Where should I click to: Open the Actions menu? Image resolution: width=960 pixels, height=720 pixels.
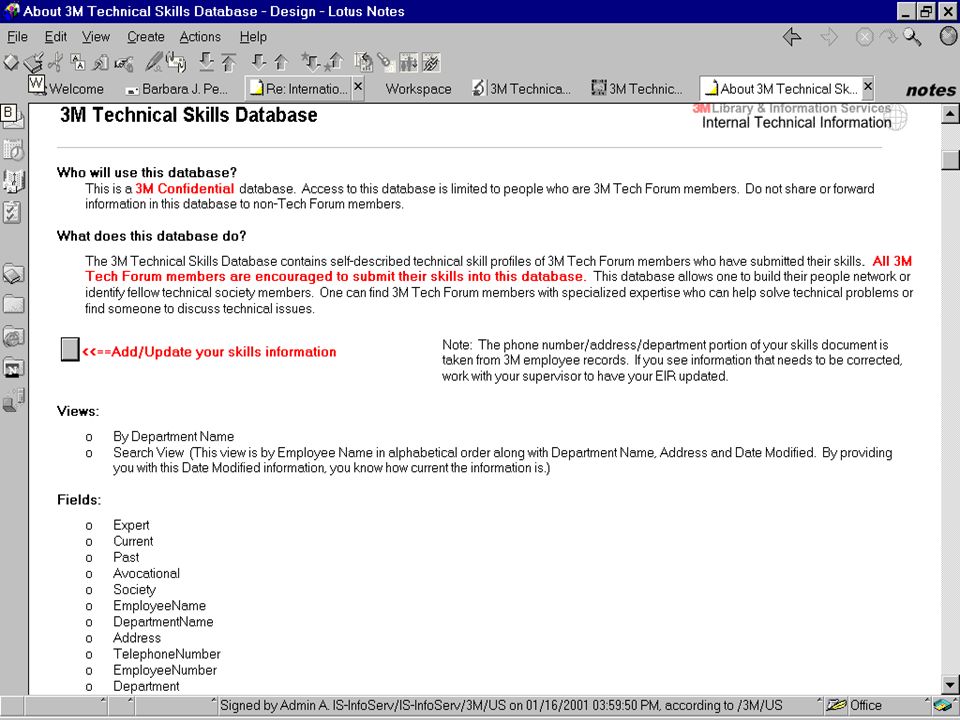[200, 37]
